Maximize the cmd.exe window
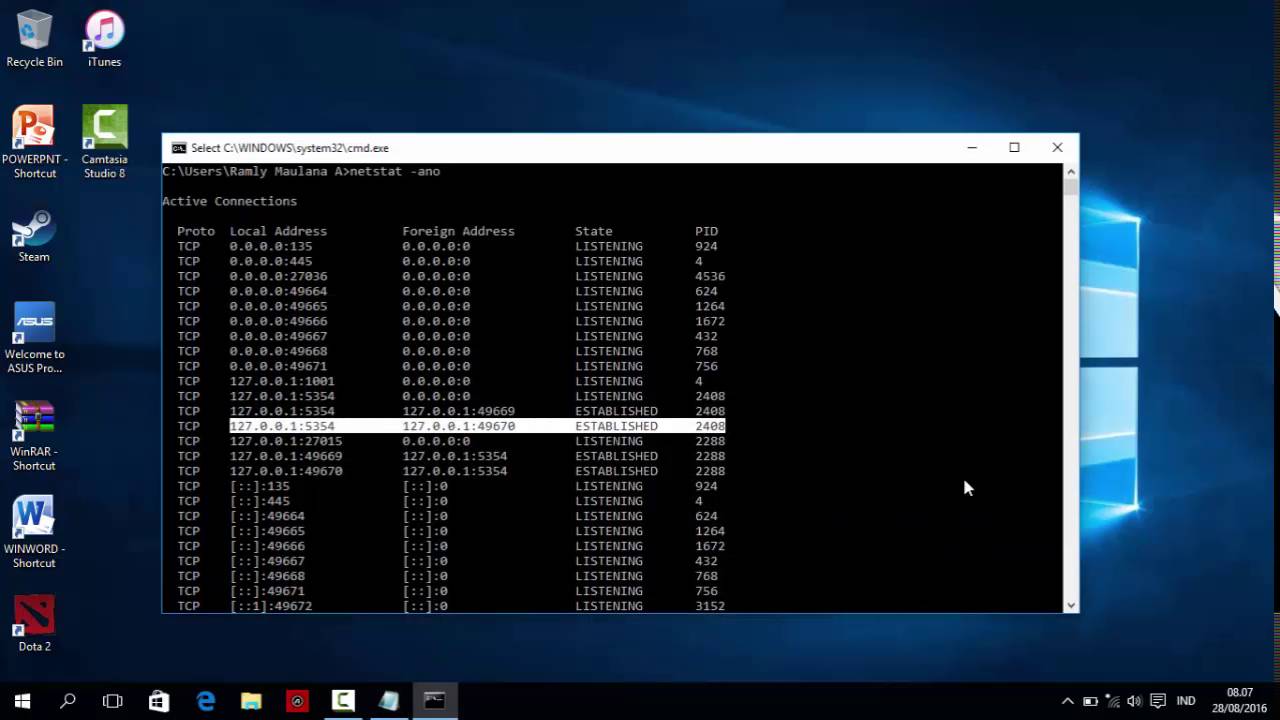 click(x=1014, y=148)
